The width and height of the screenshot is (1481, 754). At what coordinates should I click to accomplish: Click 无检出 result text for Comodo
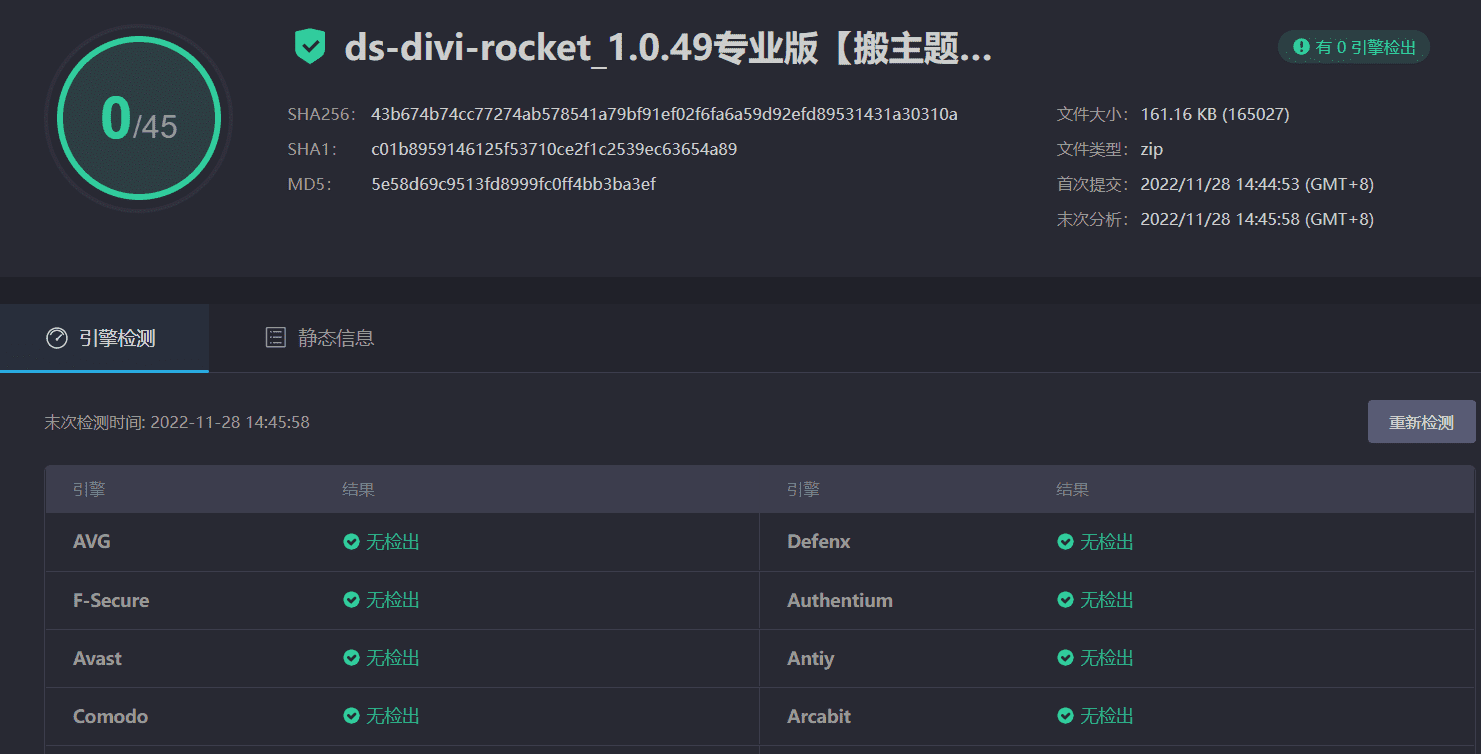pos(393,716)
